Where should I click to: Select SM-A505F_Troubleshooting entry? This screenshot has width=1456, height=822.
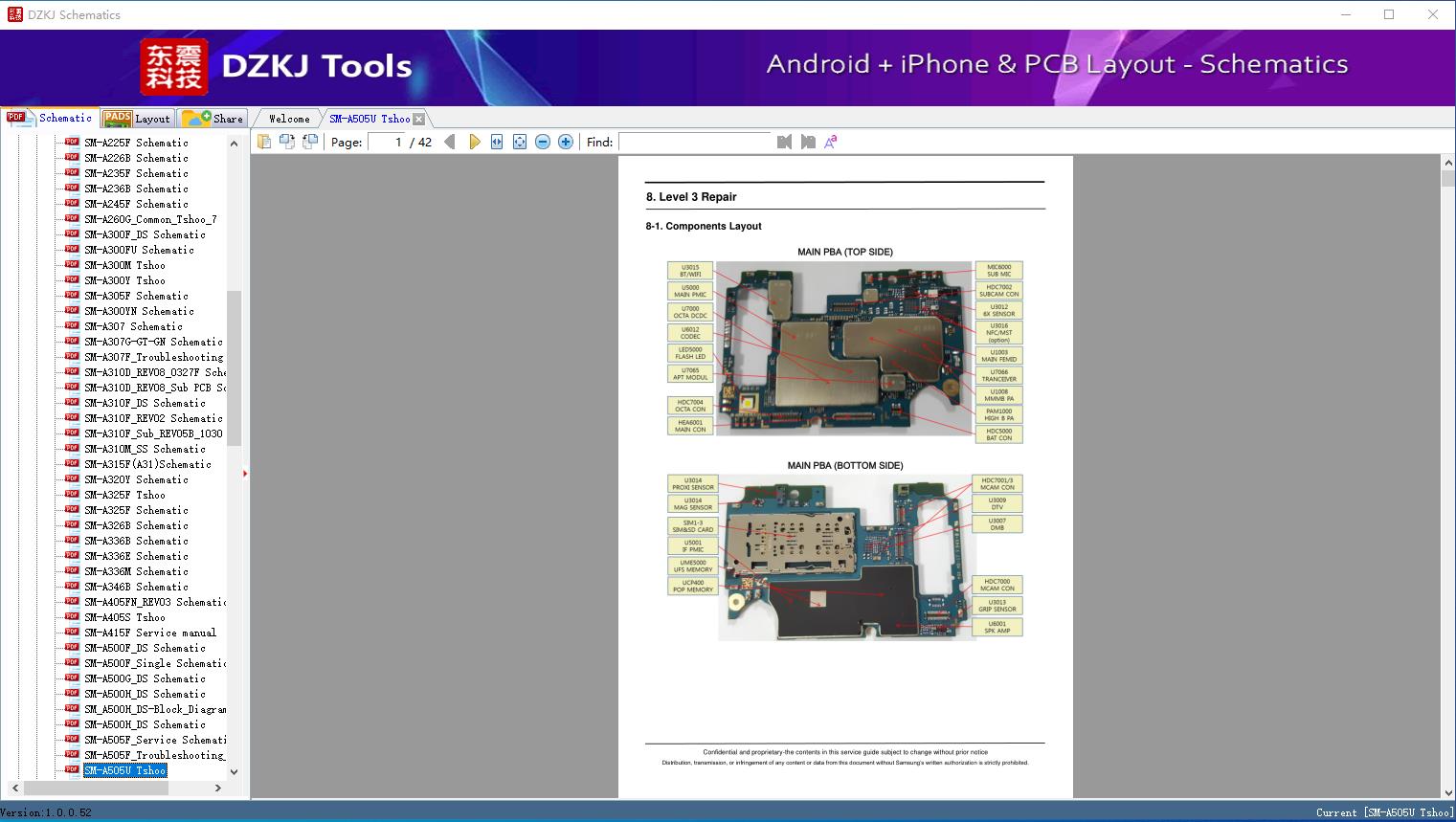(153, 755)
